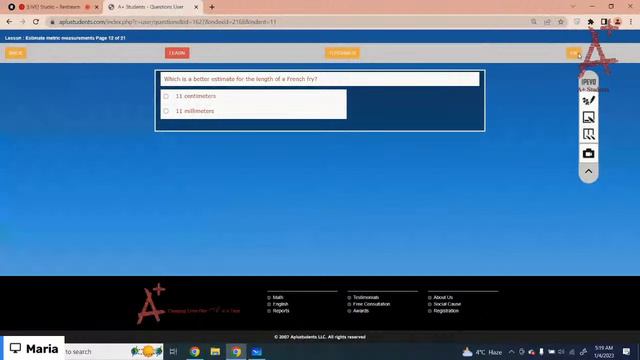This screenshot has width=640, height=360.
Task: Open File Explorer from the taskbar
Action: tap(215, 351)
